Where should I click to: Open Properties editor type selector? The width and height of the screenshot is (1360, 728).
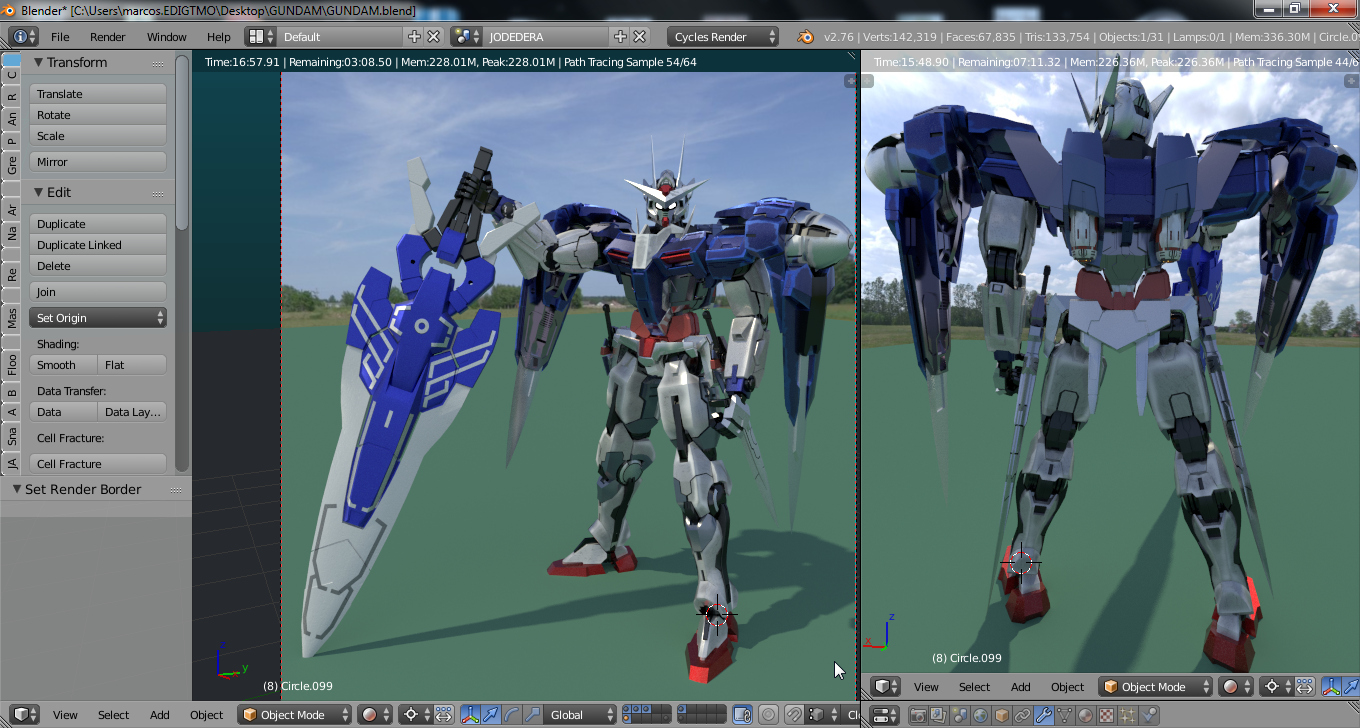pyautogui.click(x=885, y=715)
